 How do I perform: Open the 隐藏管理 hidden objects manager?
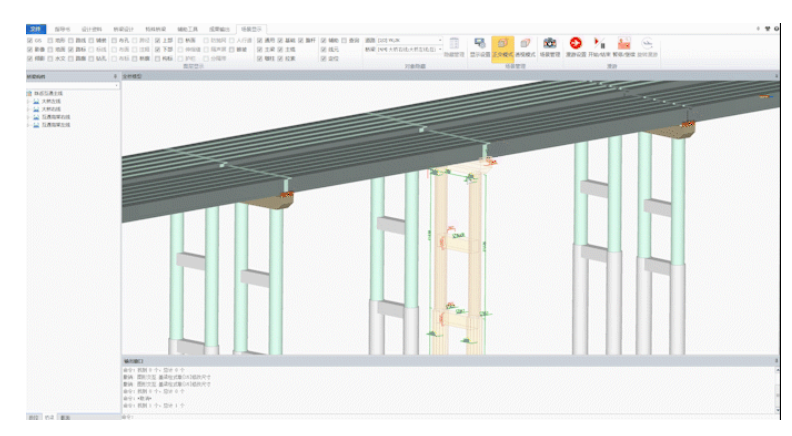[x=454, y=47]
